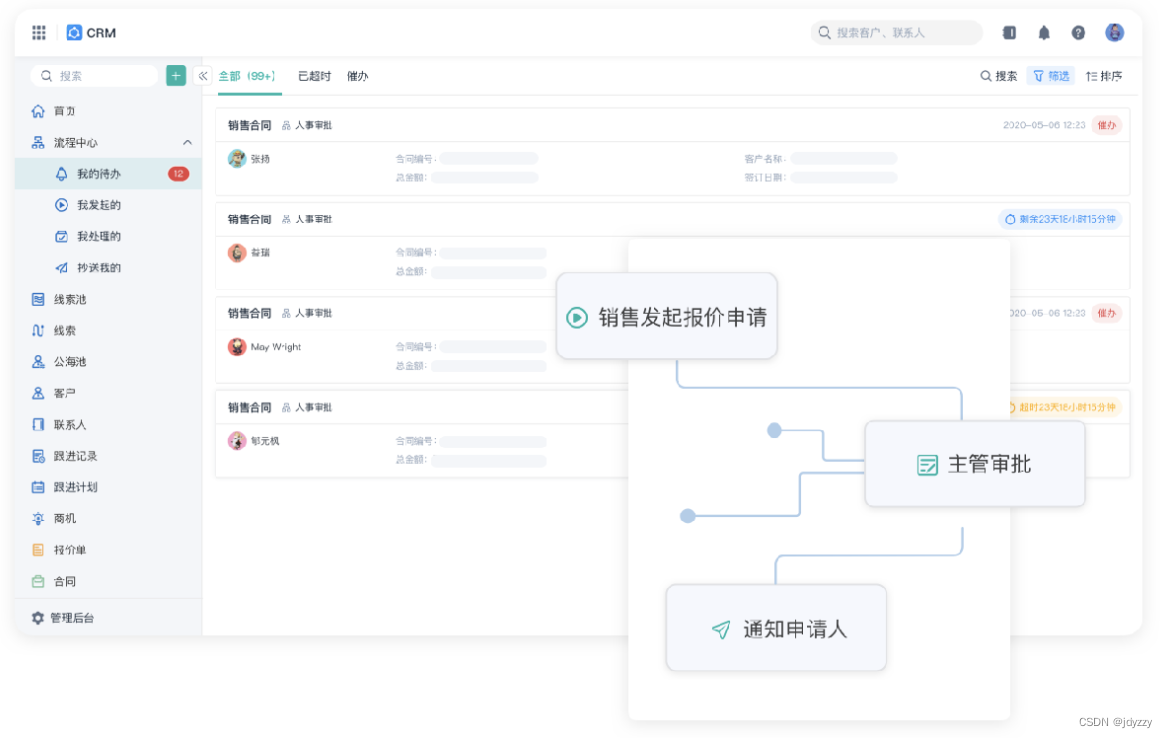Click the green plus add button
This screenshot has width=1168, height=738.
[176, 75]
